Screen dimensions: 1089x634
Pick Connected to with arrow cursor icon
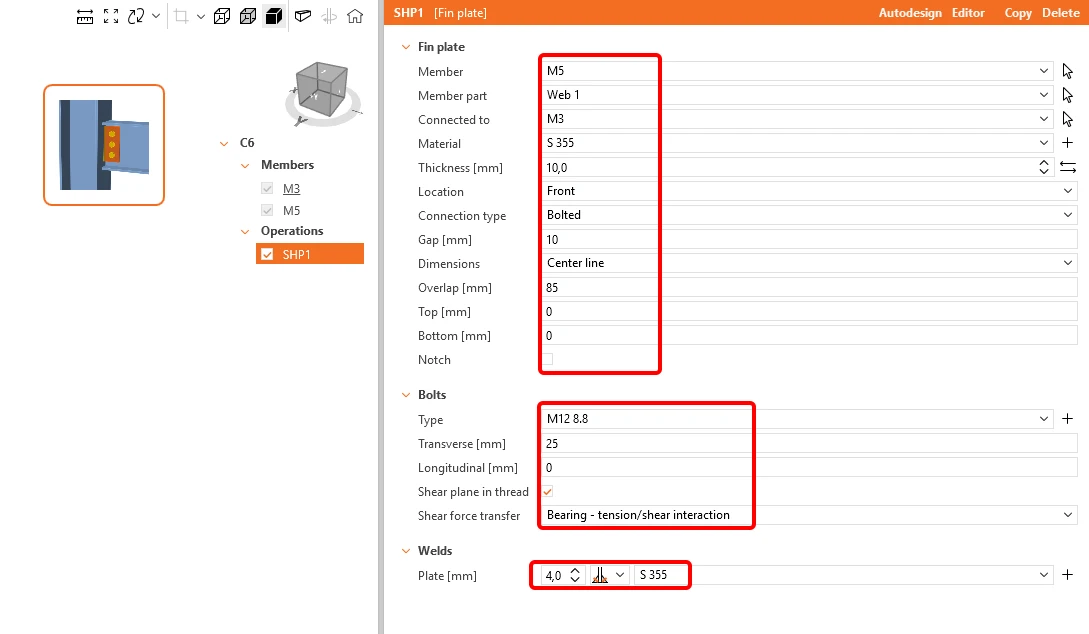tap(1067, 119)
